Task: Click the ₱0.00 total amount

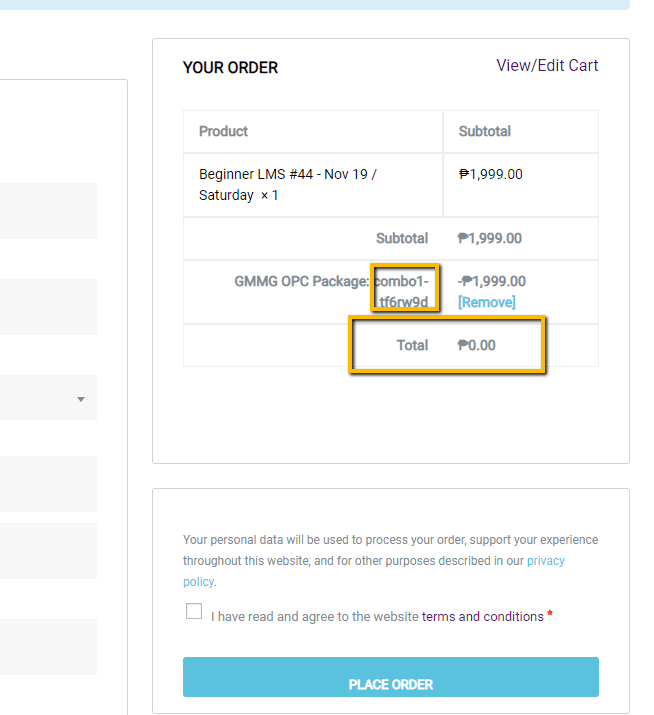Action: [476, 345]
